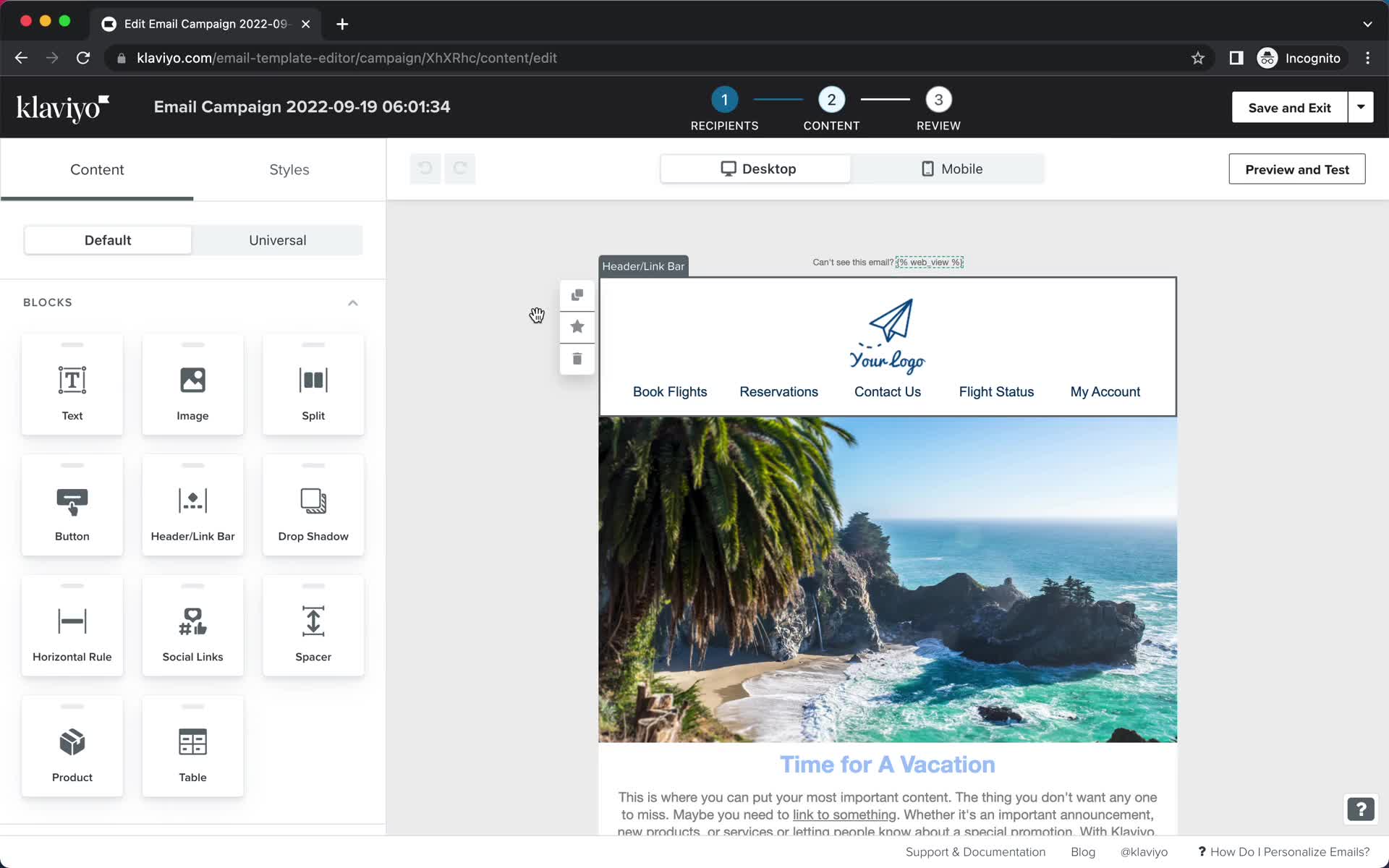The width and height of the screenshot is (1389, 868).
Task: Switch to the Mobile preview toggle
Action: [x=950, y=169]
